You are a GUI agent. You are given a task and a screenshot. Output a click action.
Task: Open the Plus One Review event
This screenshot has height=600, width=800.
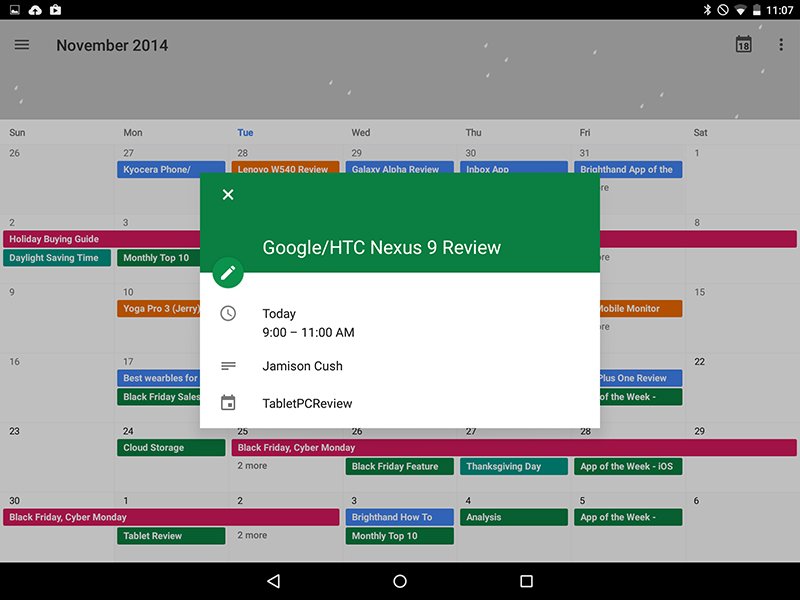tap(641, 378)
